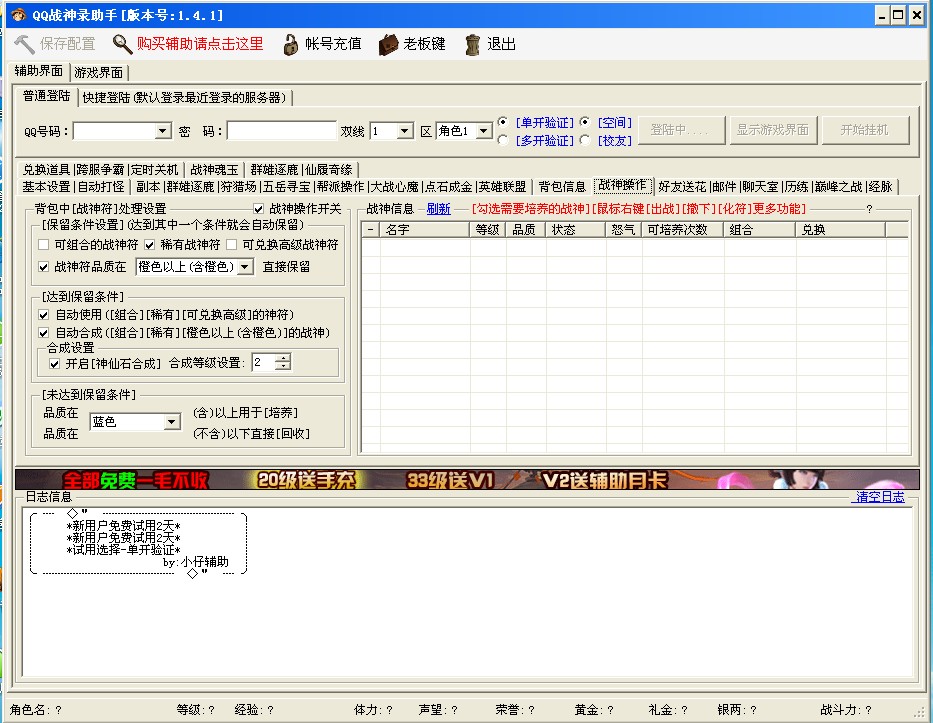This screenshot has width=933, height=723.
Task: Open the 聊天室 tab
Action: coord(760,187)
